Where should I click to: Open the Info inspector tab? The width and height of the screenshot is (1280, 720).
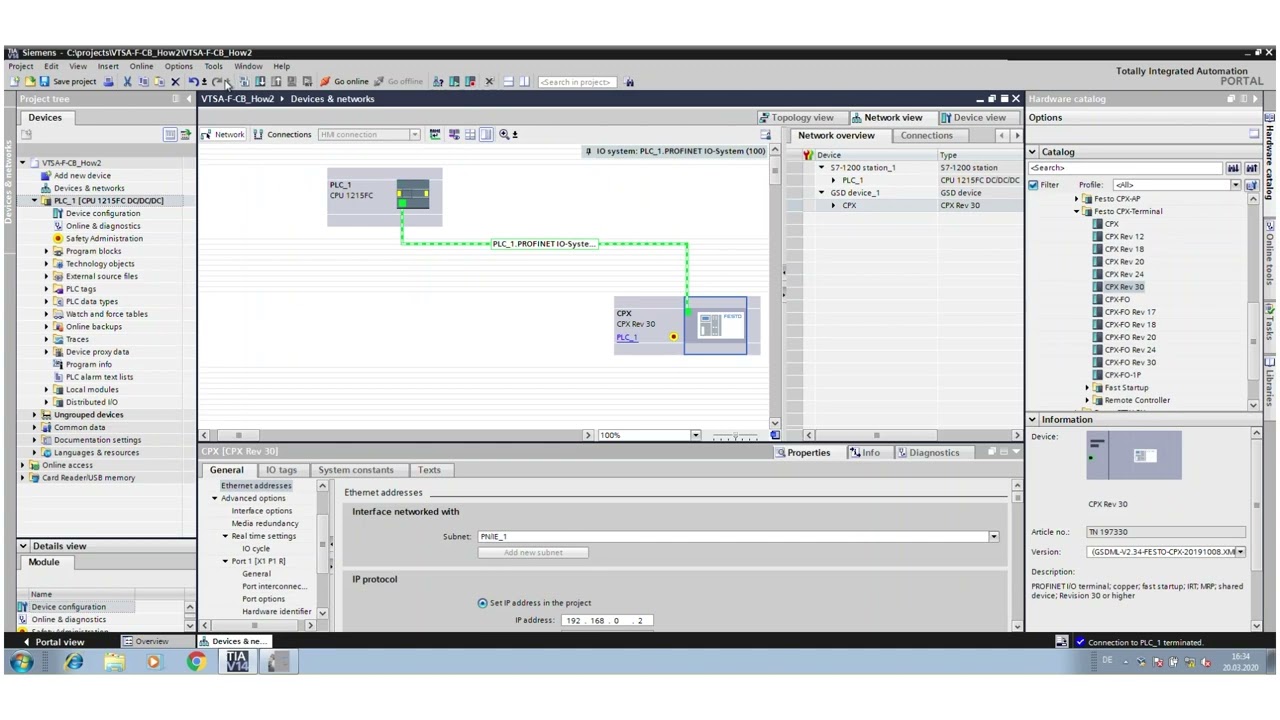point(866,453)
